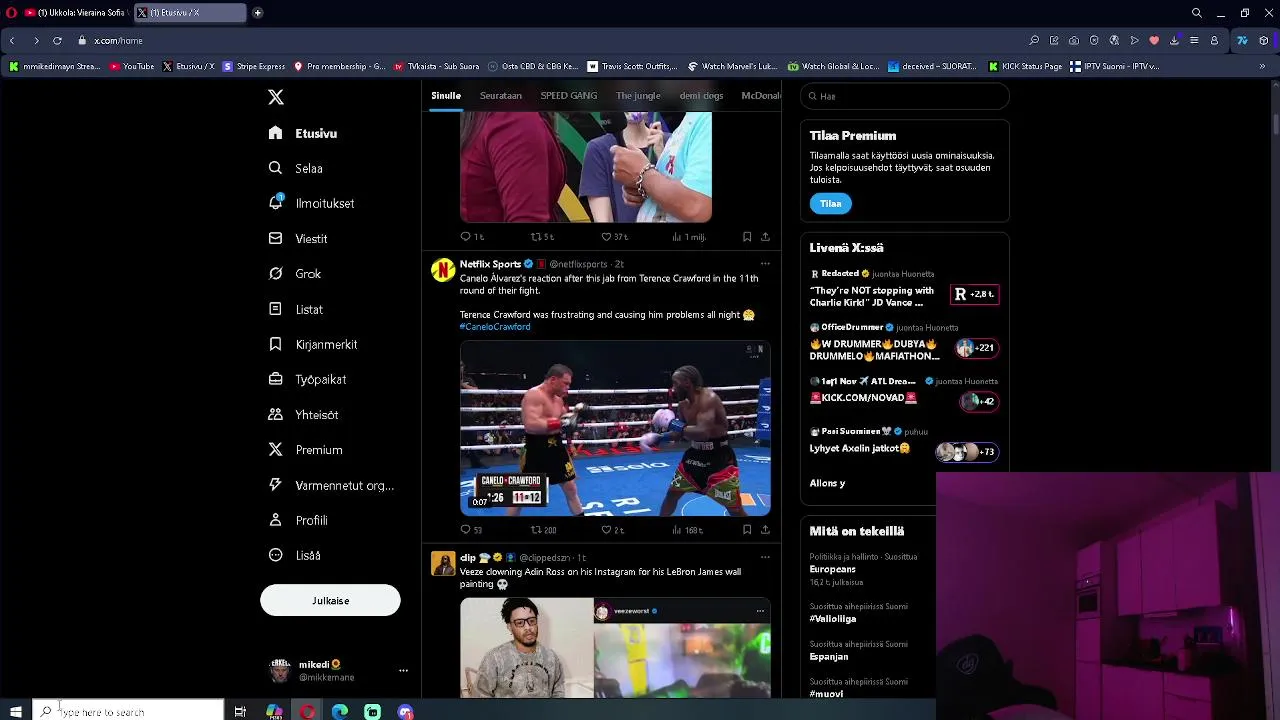Open browser downloads icon

[x=1174, y=41]
